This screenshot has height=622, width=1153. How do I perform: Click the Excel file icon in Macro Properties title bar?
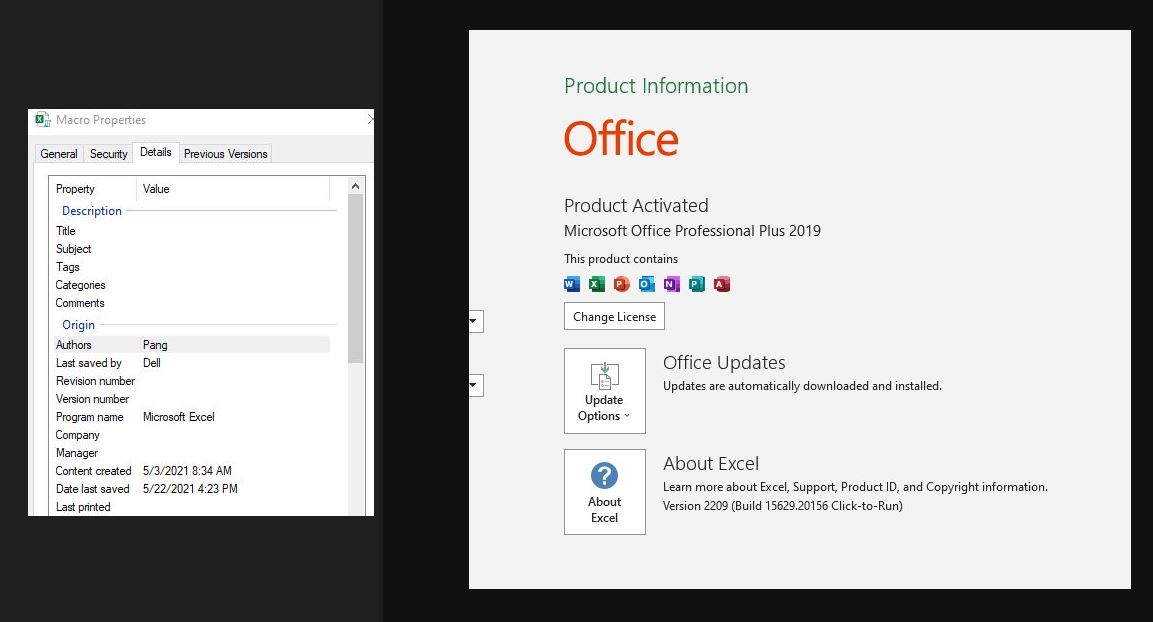[x=43, y=120]
